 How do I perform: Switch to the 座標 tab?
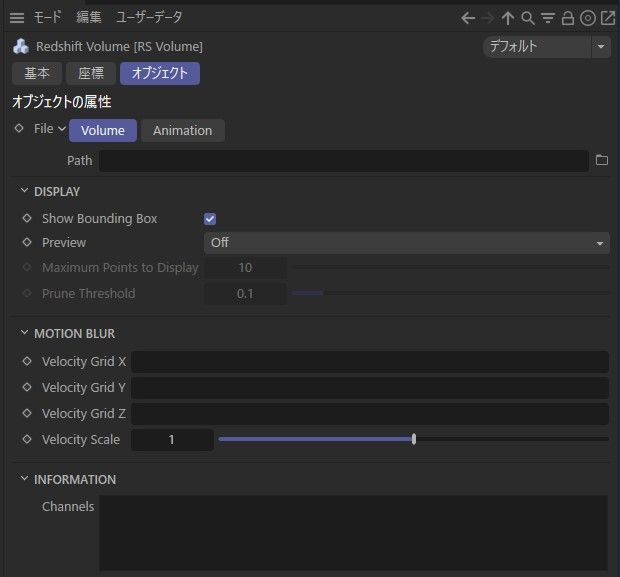[91, 73]
